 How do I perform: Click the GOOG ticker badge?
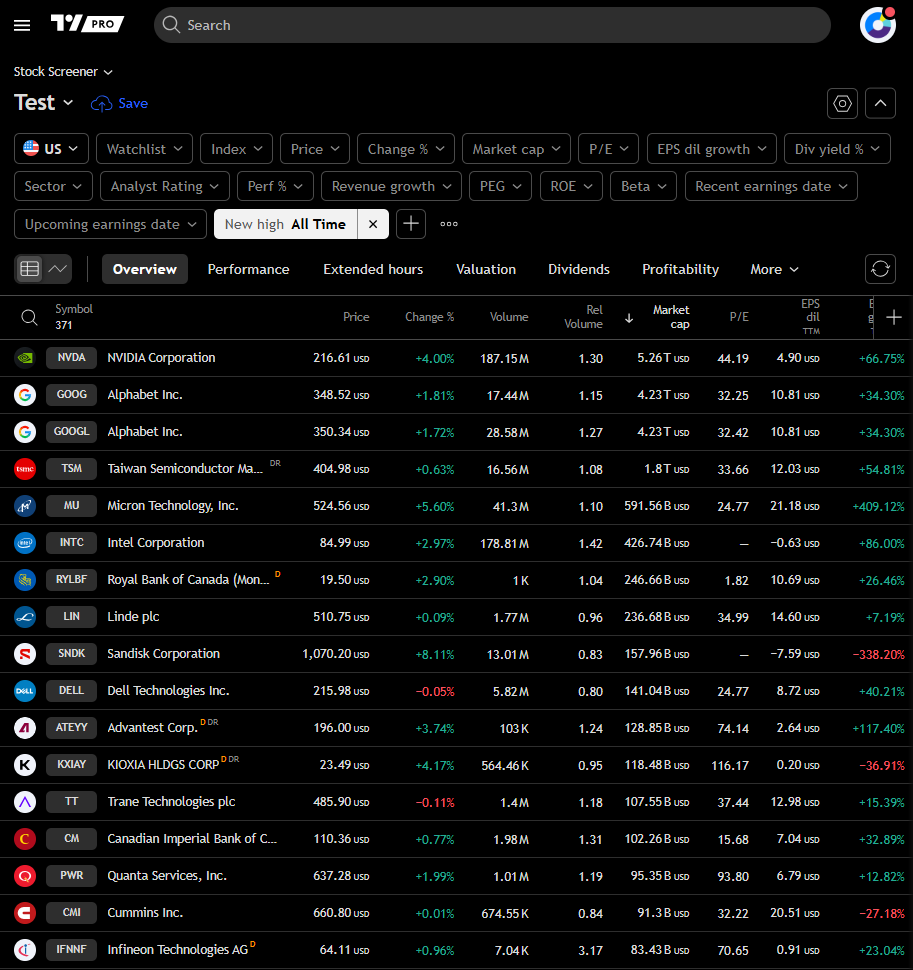(72, 395)
